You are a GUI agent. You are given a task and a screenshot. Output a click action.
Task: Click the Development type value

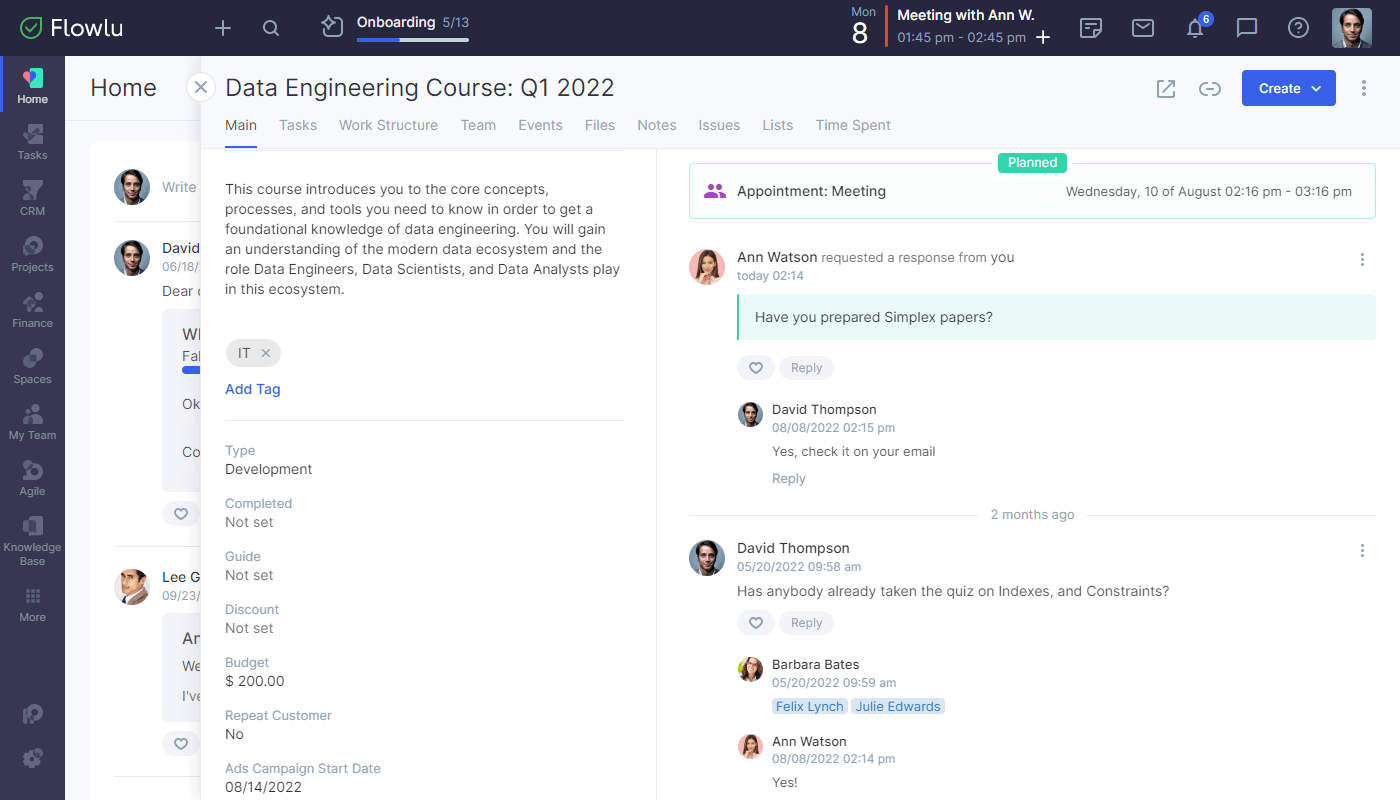268,469
